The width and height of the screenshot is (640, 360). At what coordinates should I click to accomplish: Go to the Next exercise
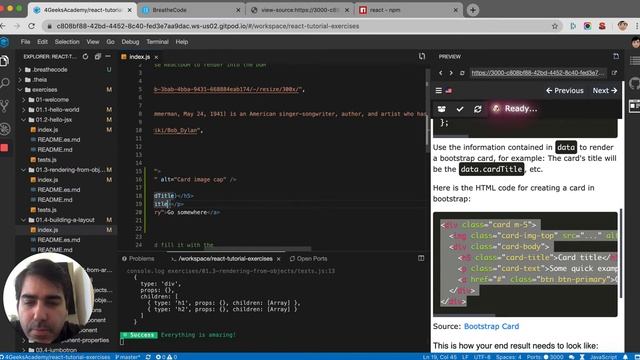coord(604,91)
